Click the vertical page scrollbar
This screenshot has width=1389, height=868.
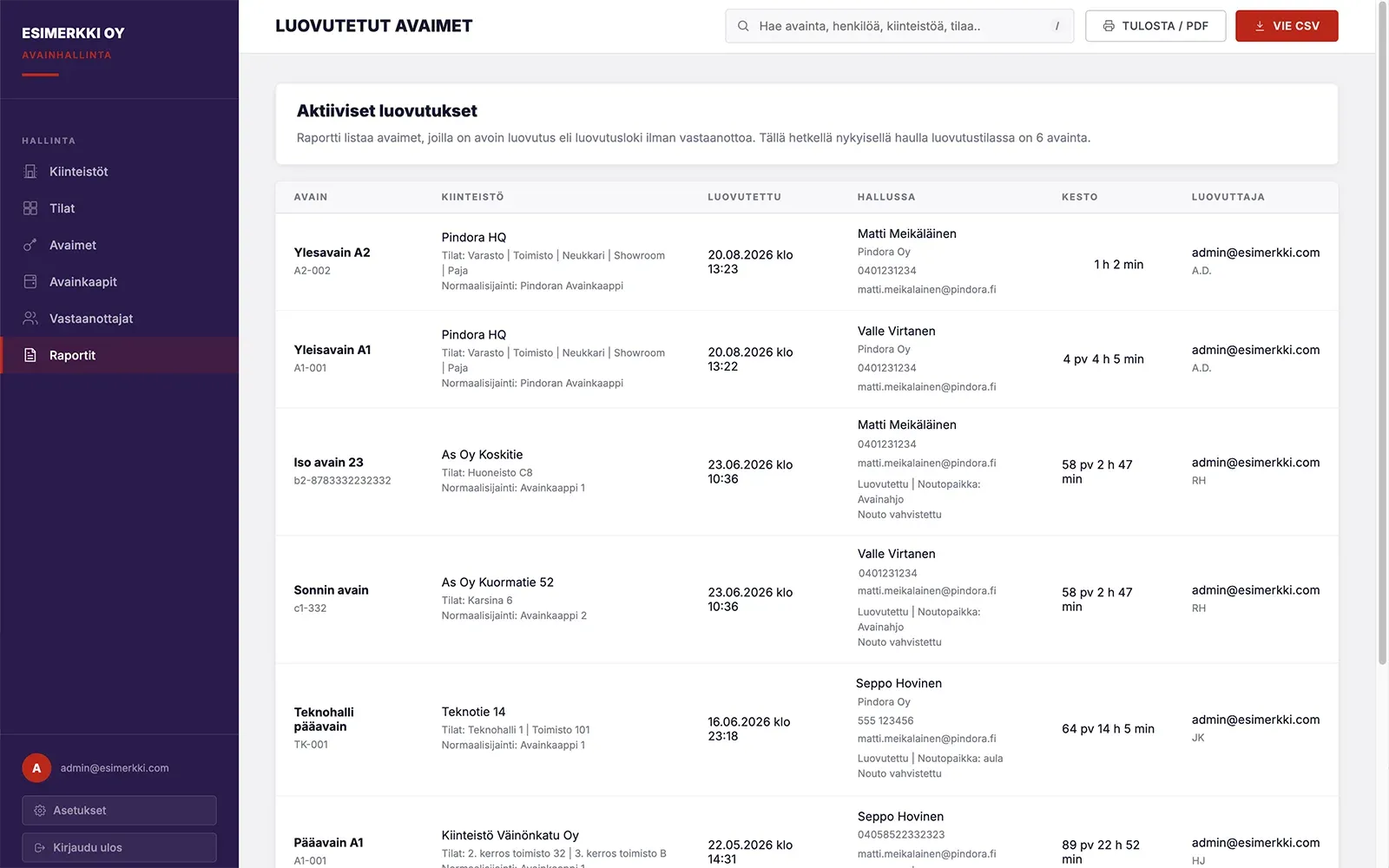click(1382, 332)
